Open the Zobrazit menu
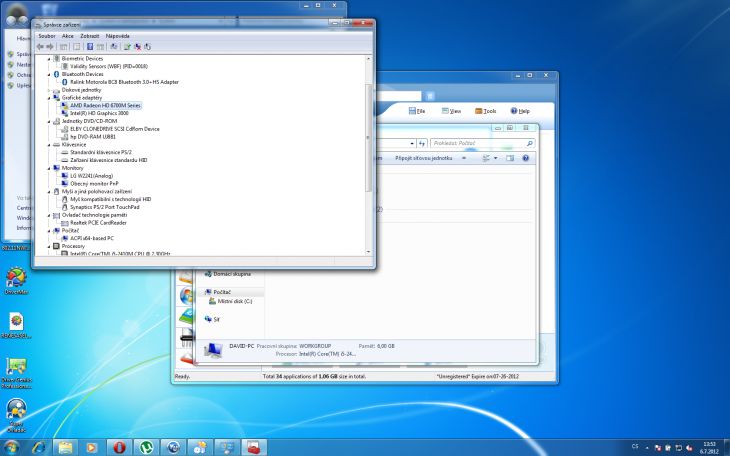The width and height of the screenshot is (730, 456). point(89,36)
